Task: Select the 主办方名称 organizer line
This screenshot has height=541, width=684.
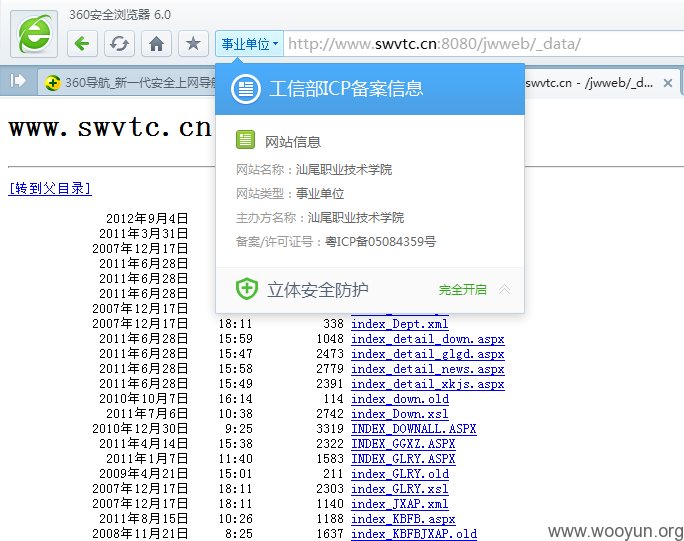Action: [320, 217]
